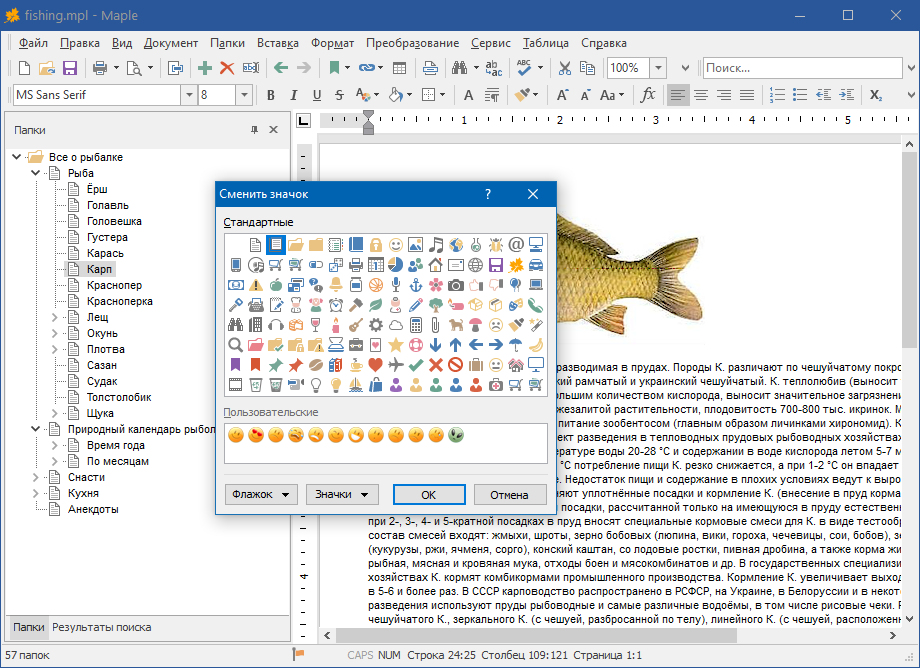Viewport: 920px width, 668px height.
Task: Toggle italic text formatting
Action: coord(294,95)
